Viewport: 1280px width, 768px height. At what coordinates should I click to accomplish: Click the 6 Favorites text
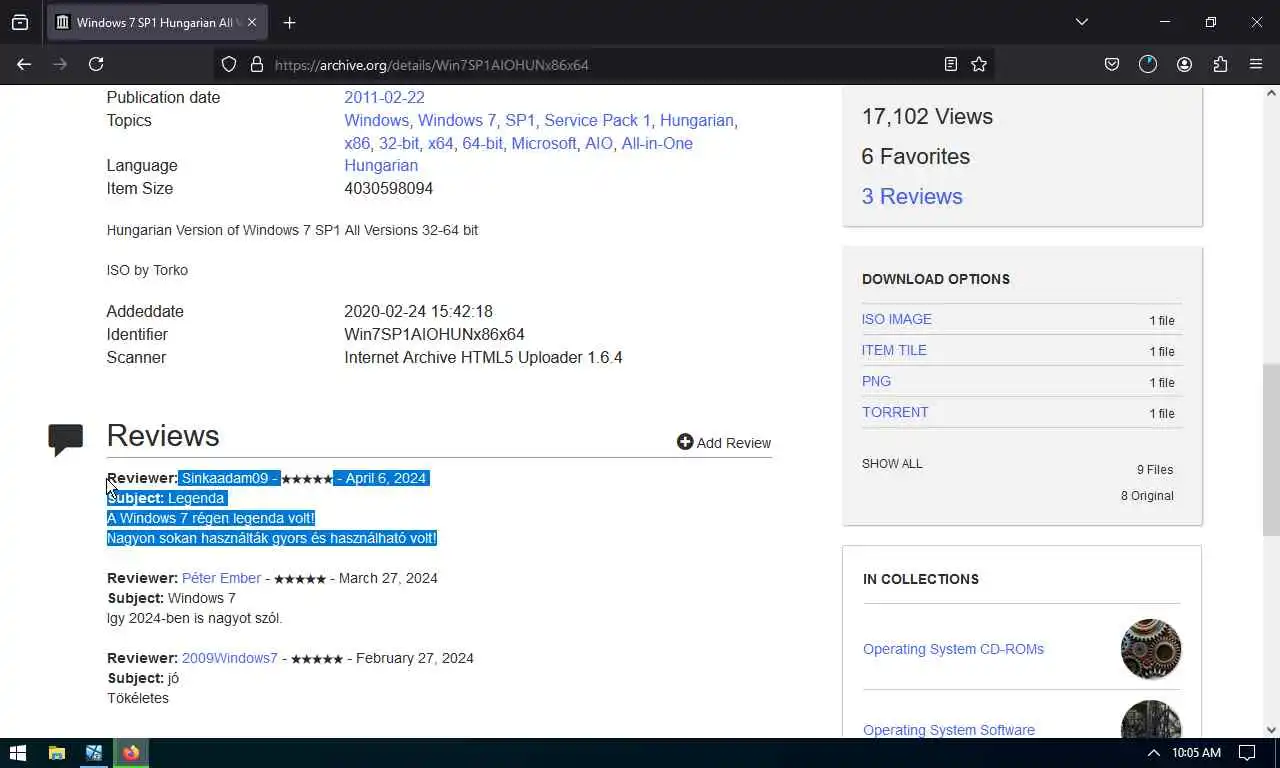coord(915,156)
